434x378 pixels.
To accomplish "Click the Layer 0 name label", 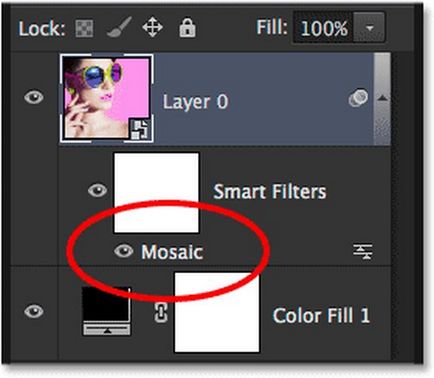I will pyautogui.click(x=195, y=101).
